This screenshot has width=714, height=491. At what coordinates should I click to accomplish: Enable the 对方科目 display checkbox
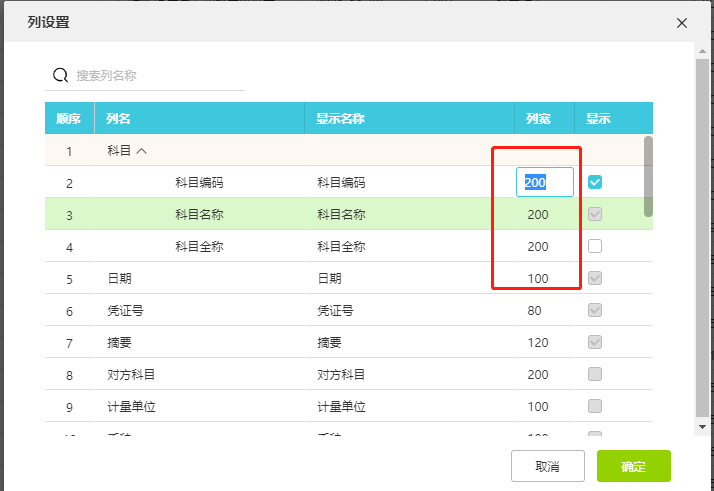pos(595,374)
